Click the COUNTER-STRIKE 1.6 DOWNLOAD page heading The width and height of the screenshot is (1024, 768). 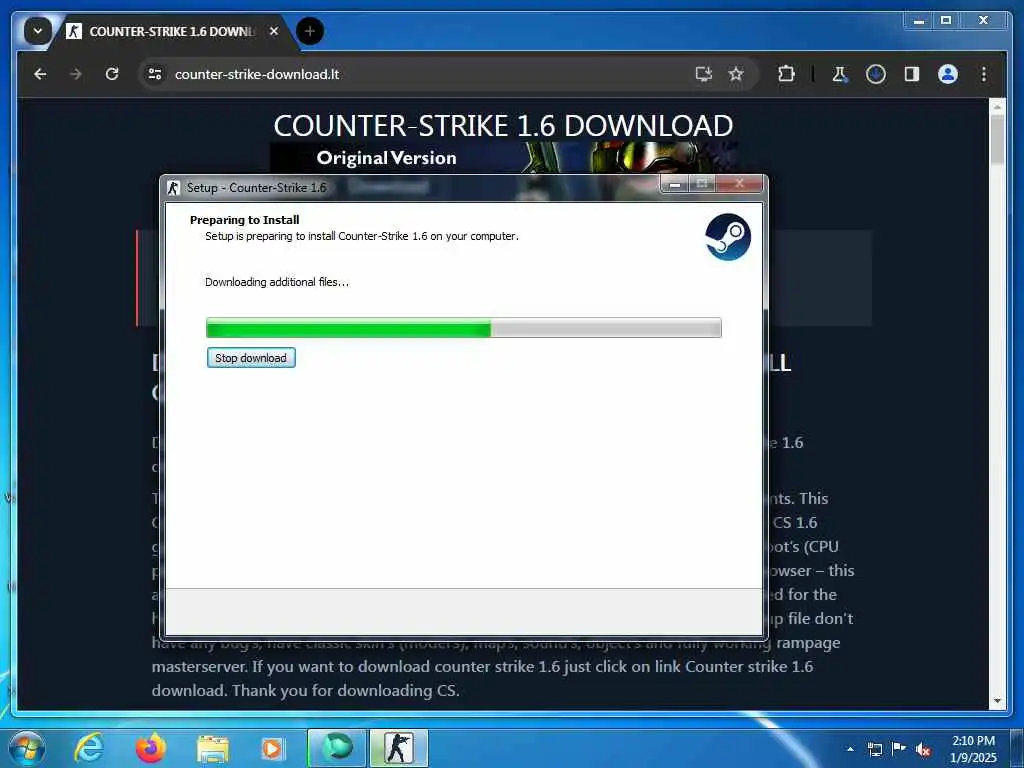click(x=503, y=125)
